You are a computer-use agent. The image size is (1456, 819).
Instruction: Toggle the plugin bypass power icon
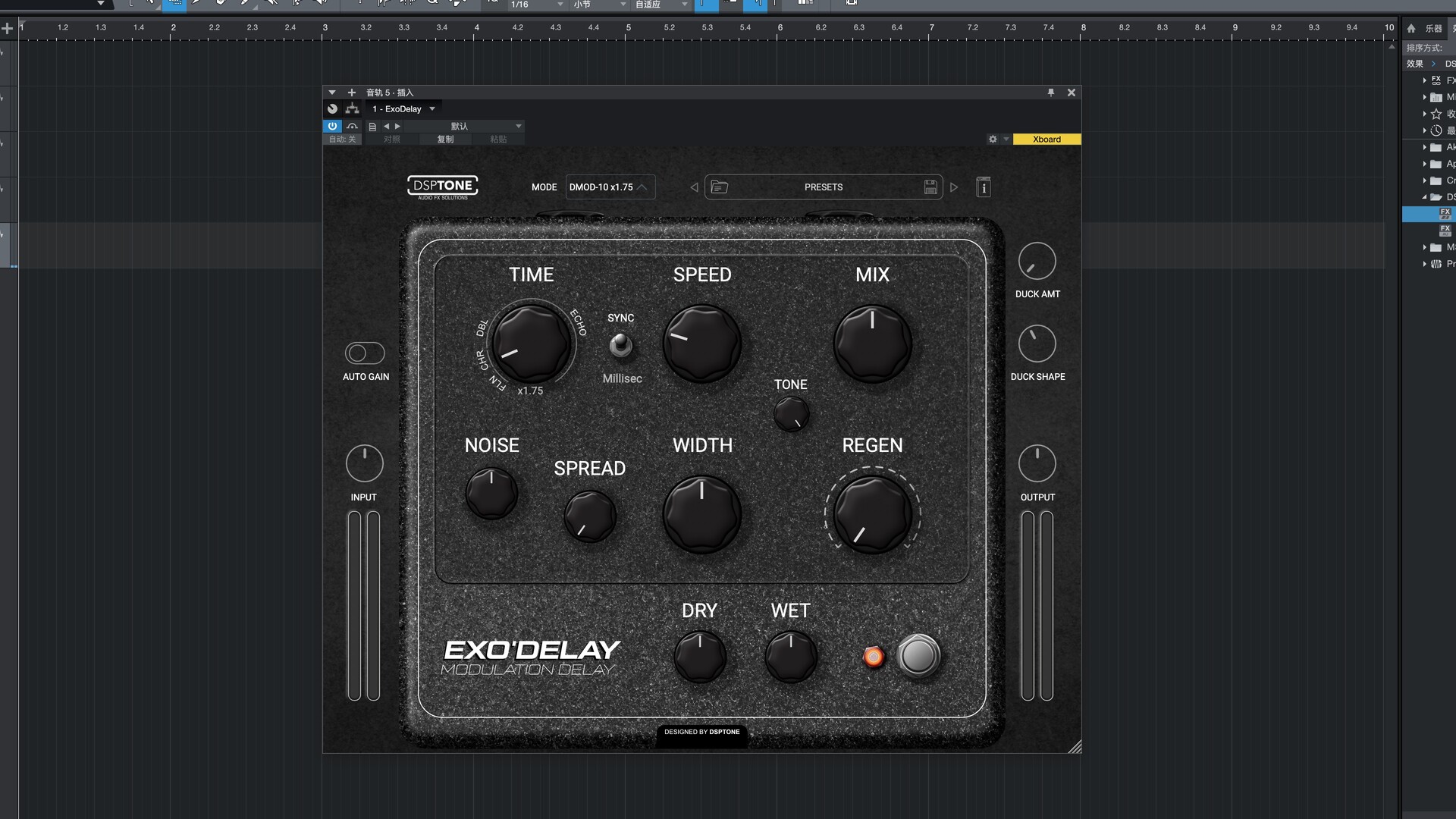tap(333, 126)
